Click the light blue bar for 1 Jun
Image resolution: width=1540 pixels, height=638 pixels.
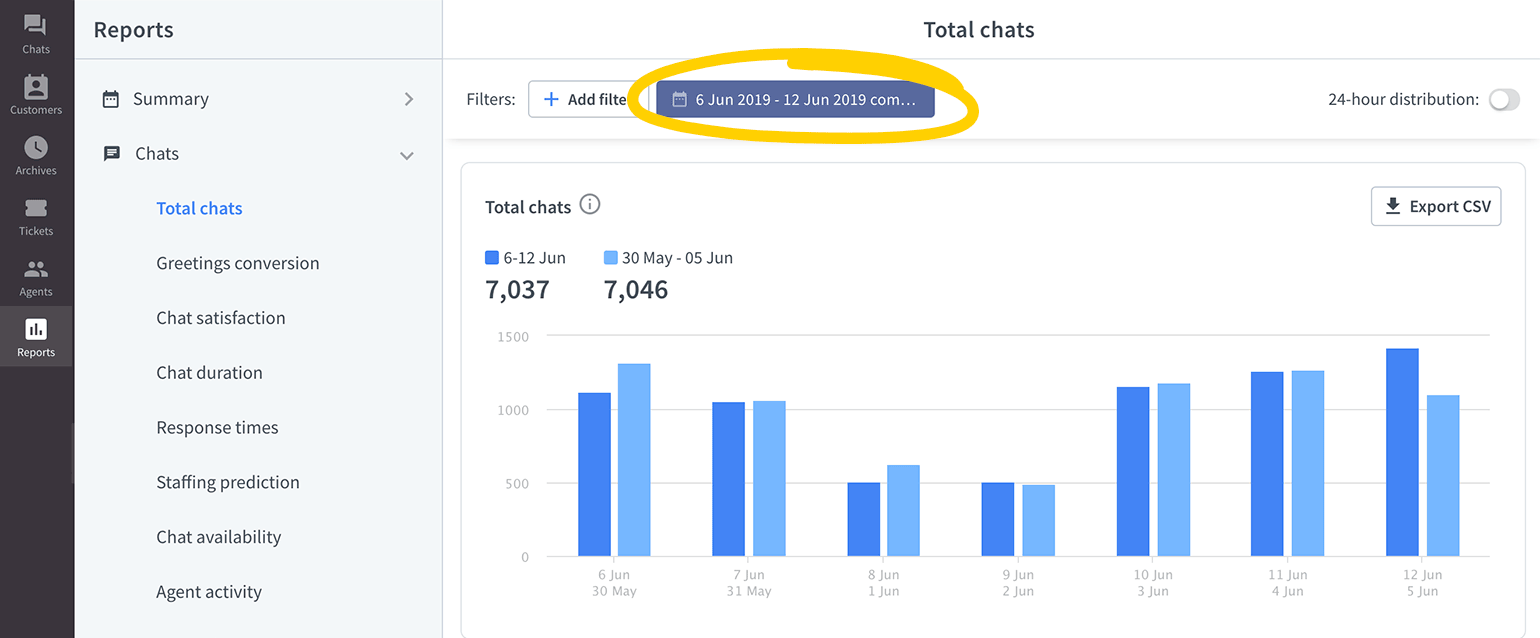(x=903, y=511)
